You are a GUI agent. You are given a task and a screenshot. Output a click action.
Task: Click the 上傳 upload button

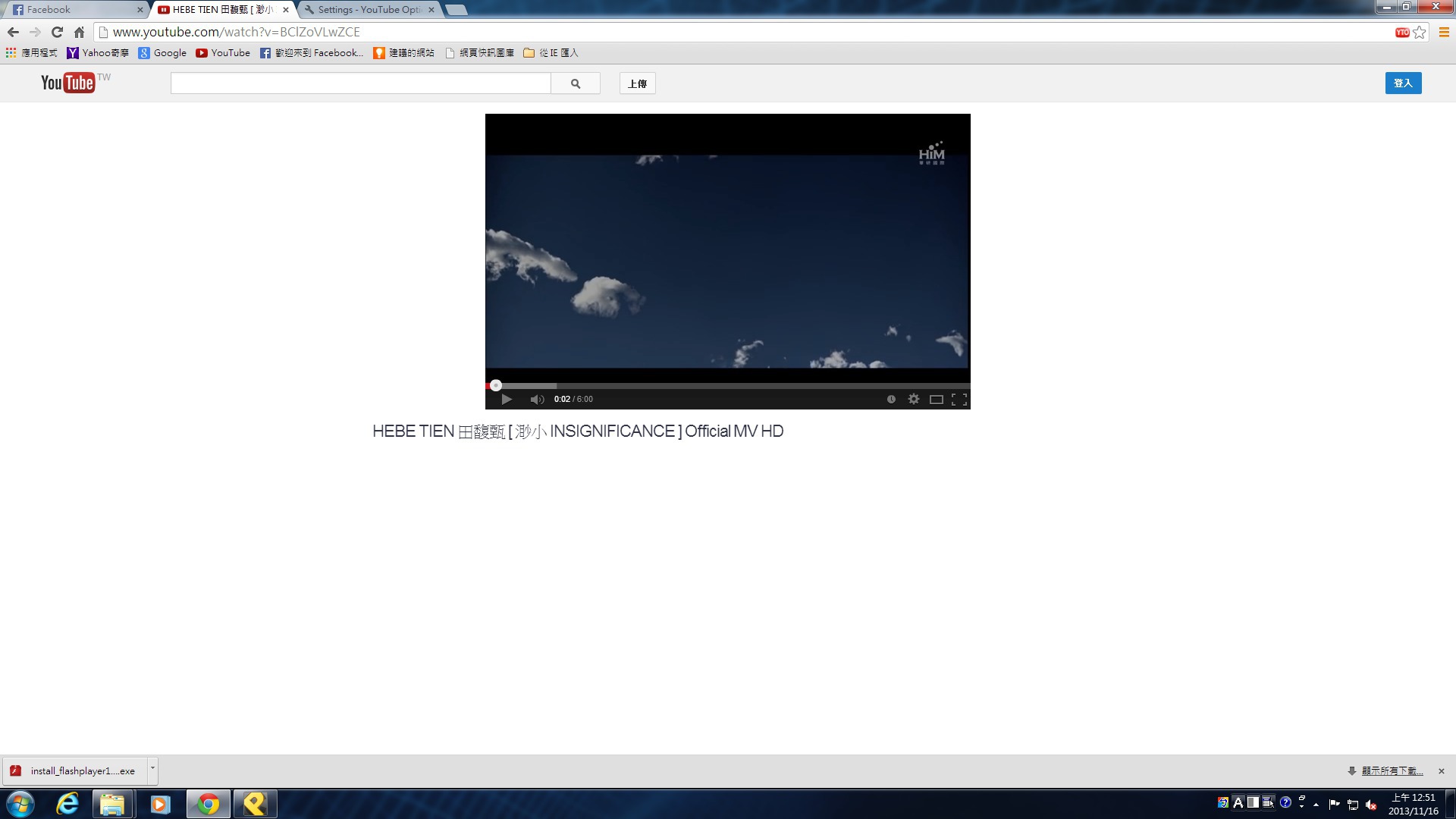click(637, 83)
